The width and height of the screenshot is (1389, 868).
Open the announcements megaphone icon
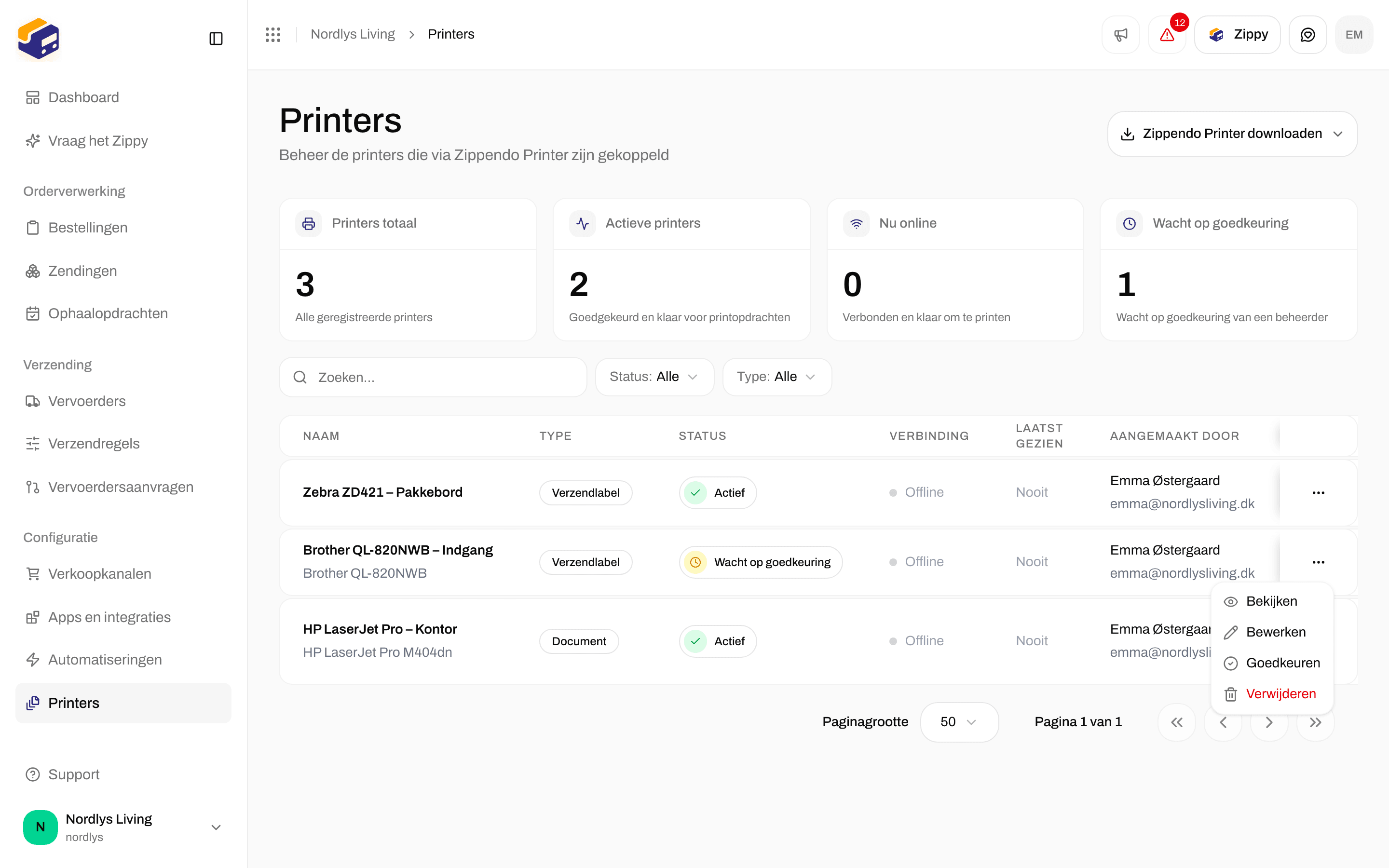(1120, 35)
